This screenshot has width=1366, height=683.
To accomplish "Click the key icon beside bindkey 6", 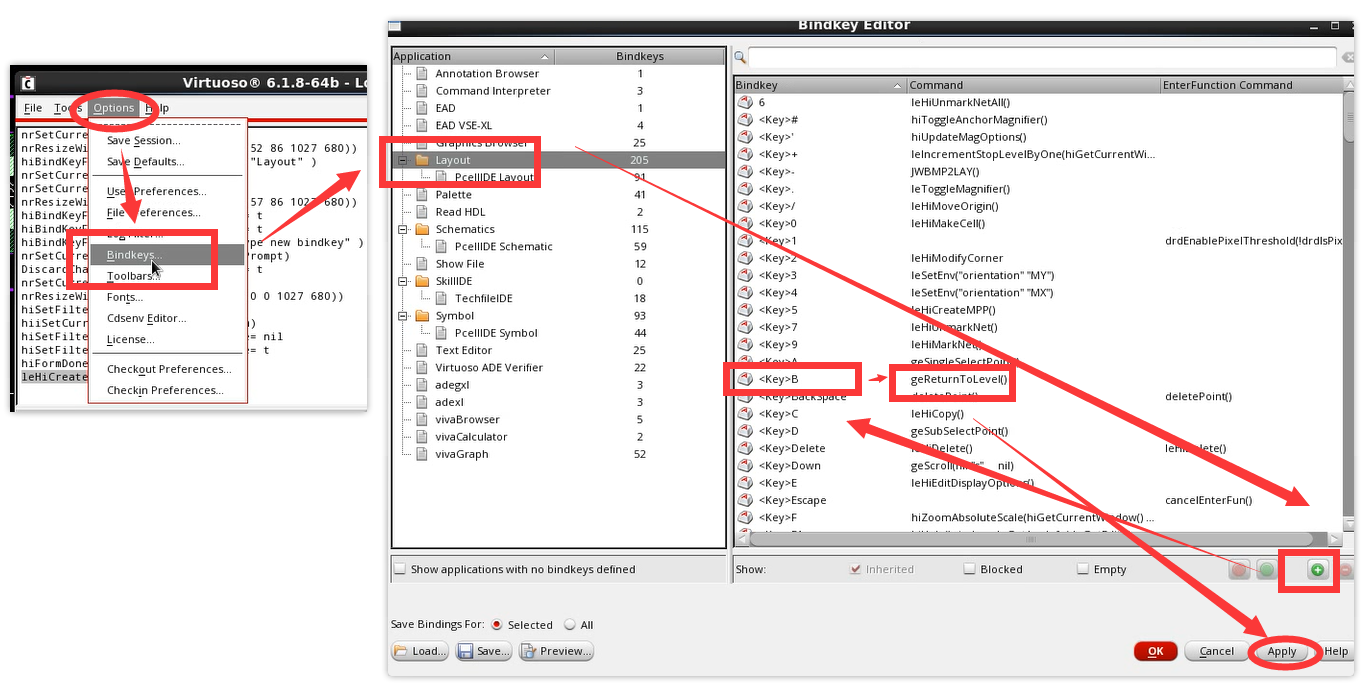I will click(745, 102).
